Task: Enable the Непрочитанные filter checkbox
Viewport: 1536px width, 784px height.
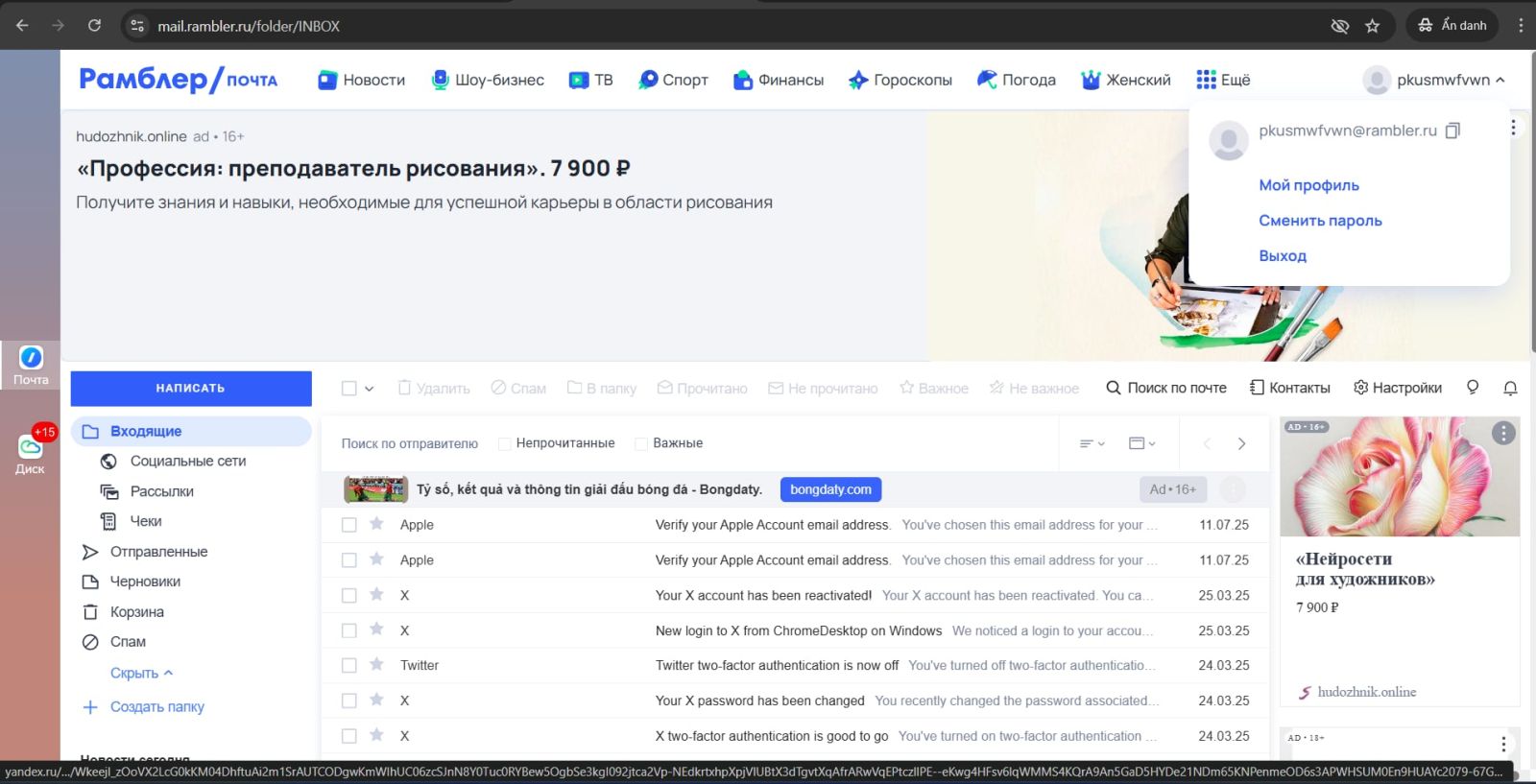Action: pyautogui.click(x=504, y=443)
